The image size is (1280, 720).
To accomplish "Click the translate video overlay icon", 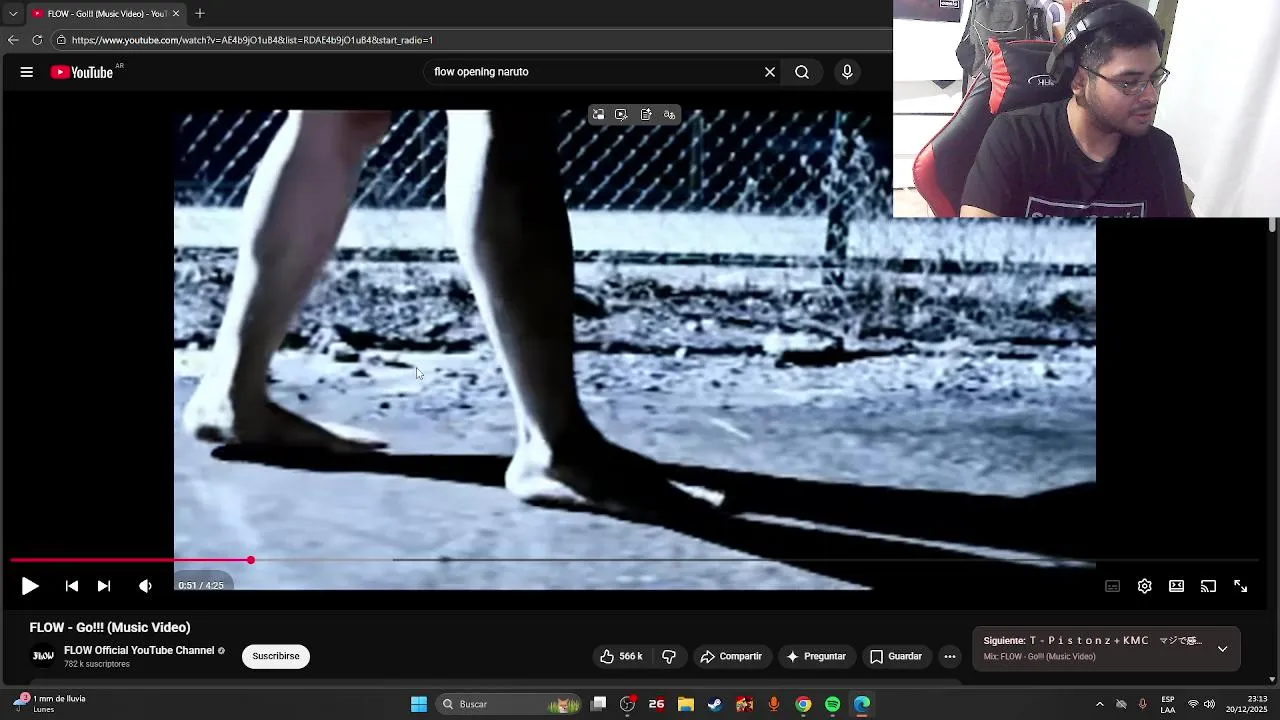I will (669, 115).
